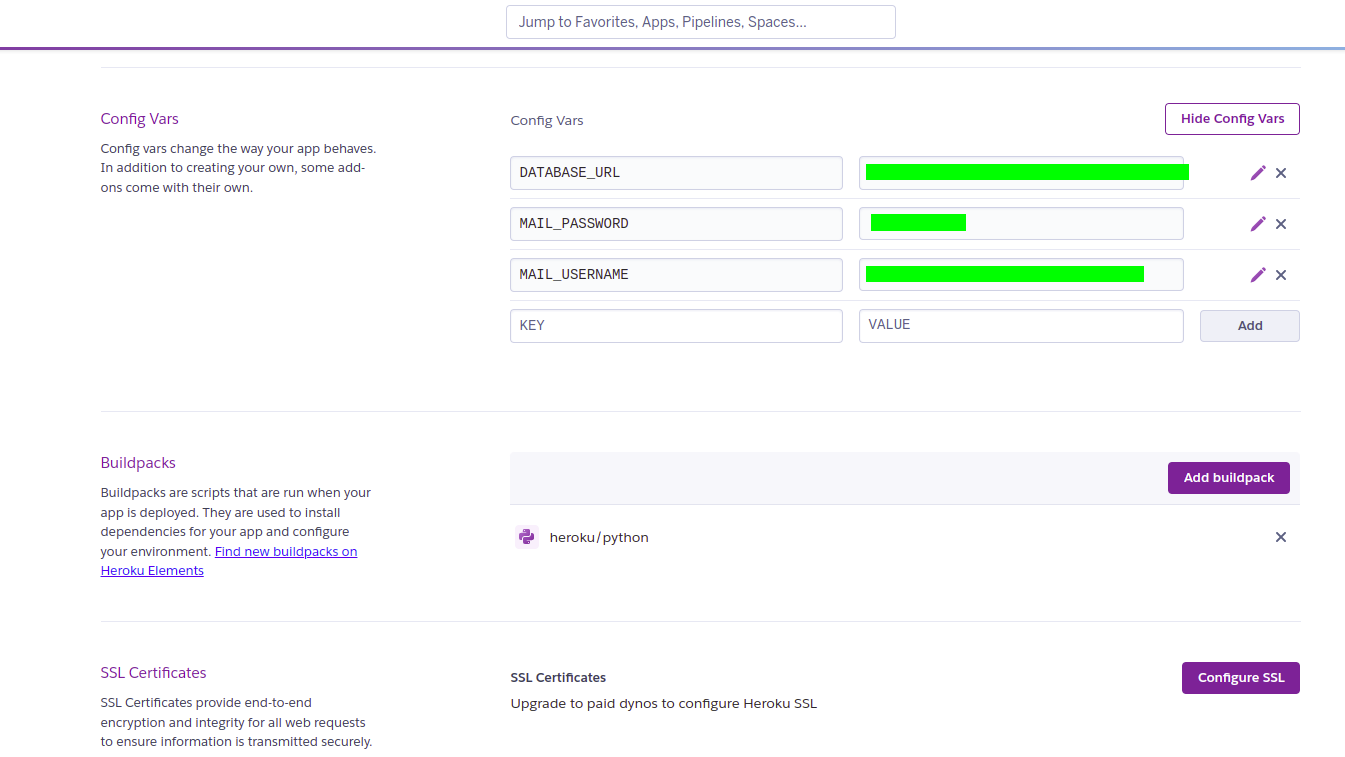Screen dimensions: 1345x757
Task: Click the heroku/python buildpack name
Action: click(x=599, y=538)
